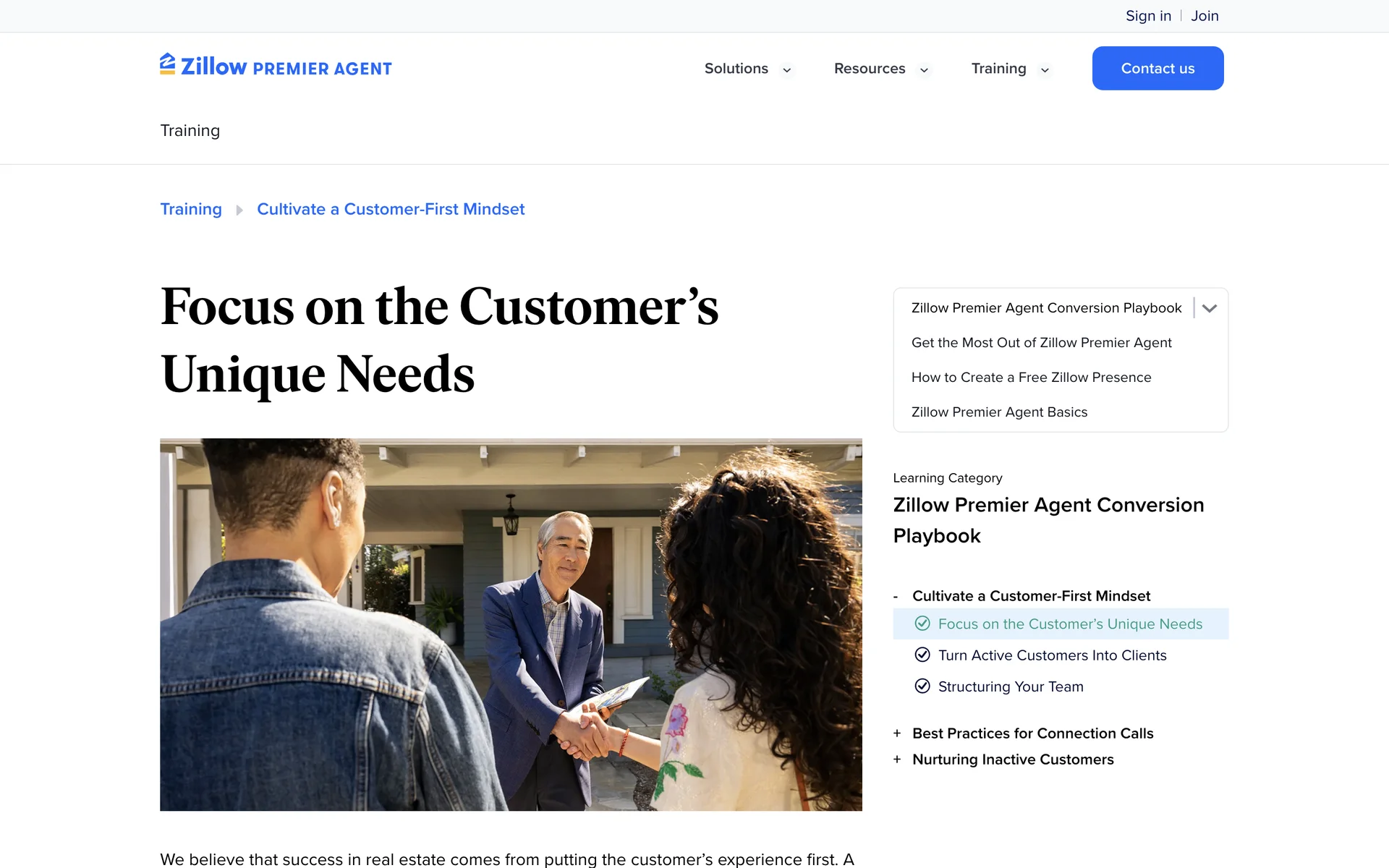Click the Join link
This screenshot has width=1389, height=868.
point(1205,16)
